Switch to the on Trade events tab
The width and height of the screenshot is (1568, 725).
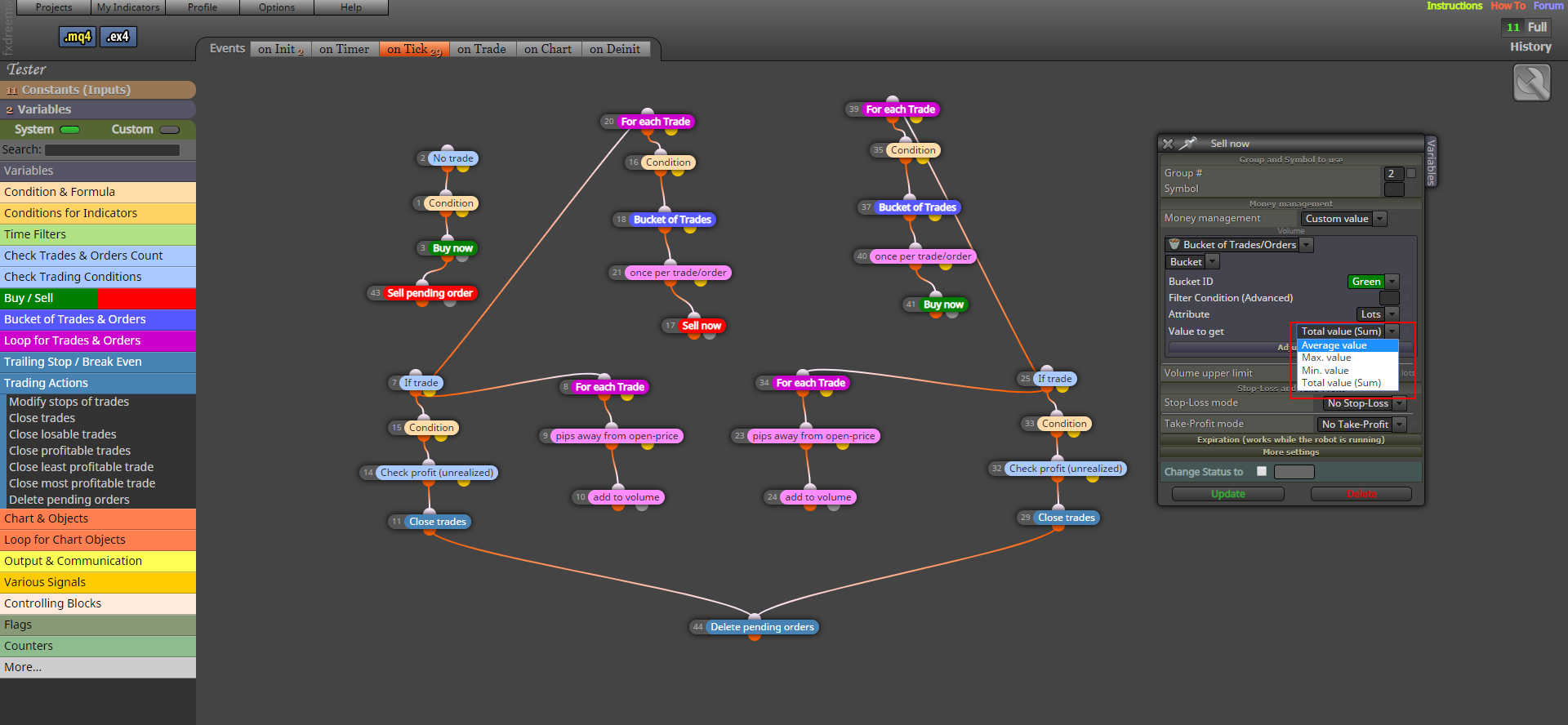point(482,49)
